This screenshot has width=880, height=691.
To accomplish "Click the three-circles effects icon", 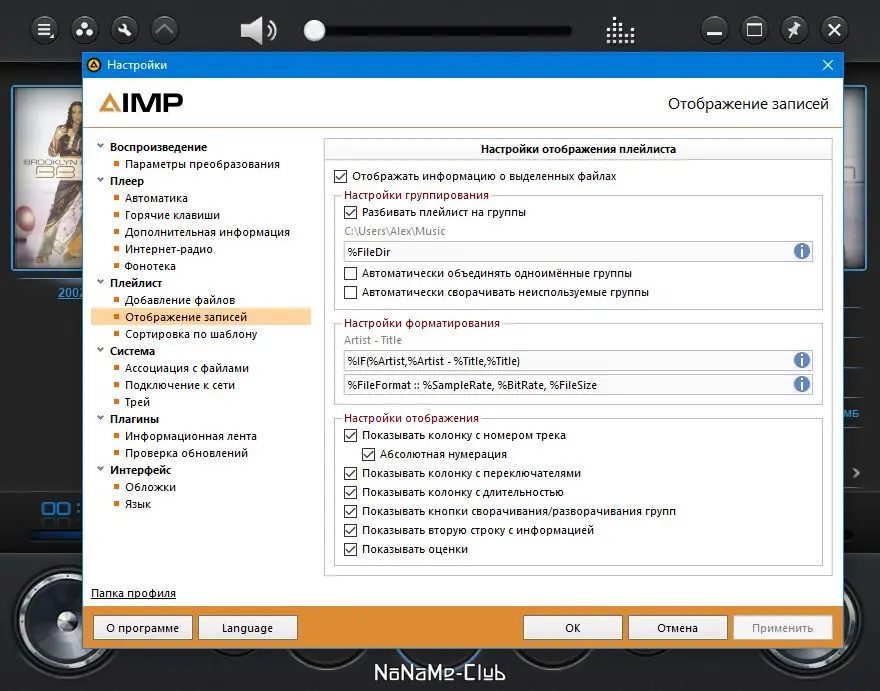I will 85,29.
